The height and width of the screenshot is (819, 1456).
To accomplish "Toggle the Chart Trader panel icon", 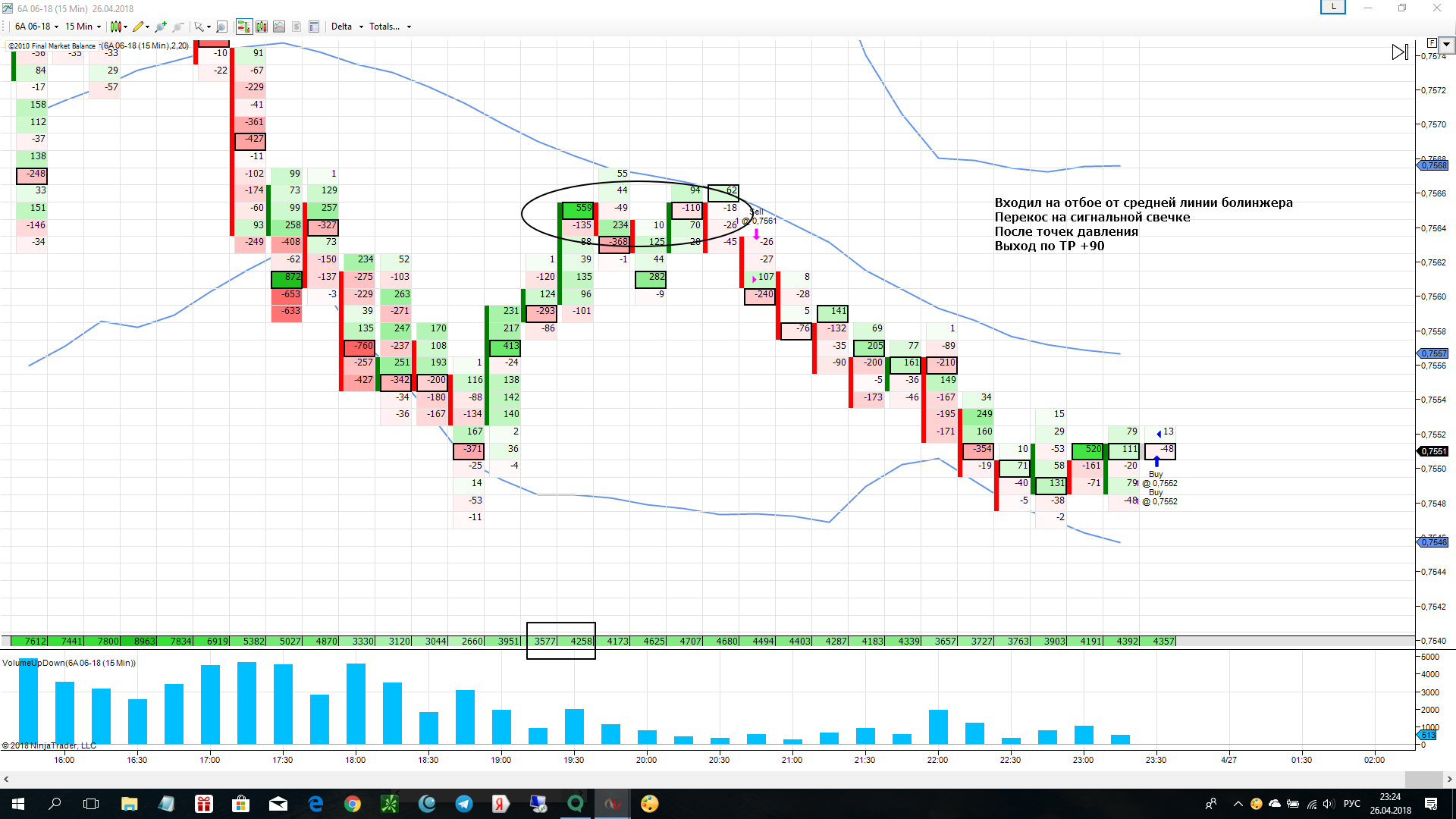I will (x=243, y=27).
